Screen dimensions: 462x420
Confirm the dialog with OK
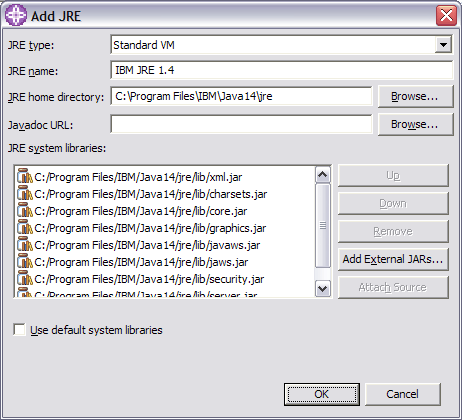(x=322, y=394)
